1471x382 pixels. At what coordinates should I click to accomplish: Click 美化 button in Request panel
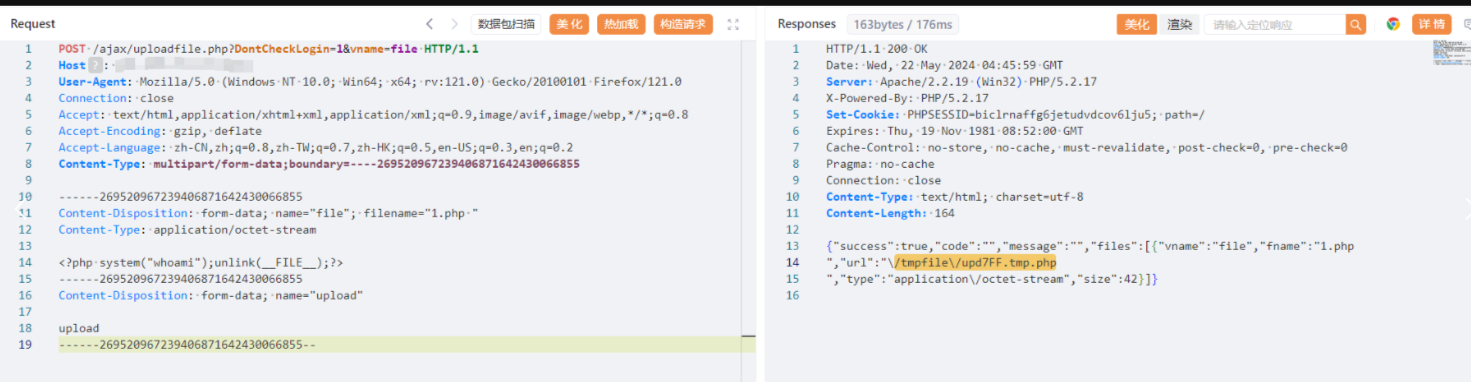pos(569,24)
